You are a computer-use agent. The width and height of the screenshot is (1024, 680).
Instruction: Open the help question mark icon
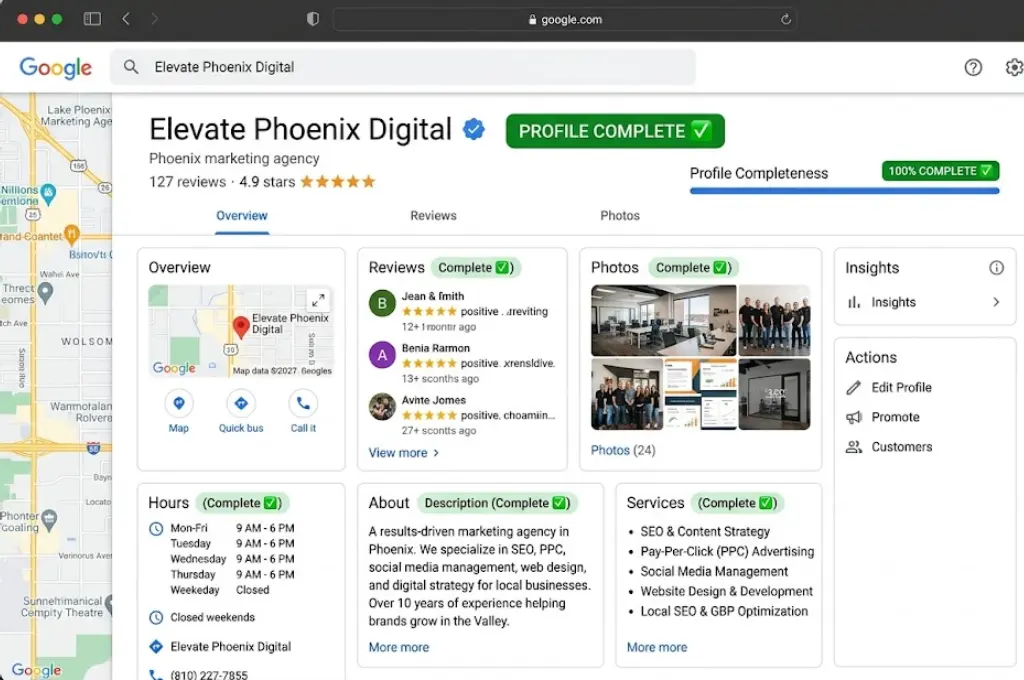973,67
